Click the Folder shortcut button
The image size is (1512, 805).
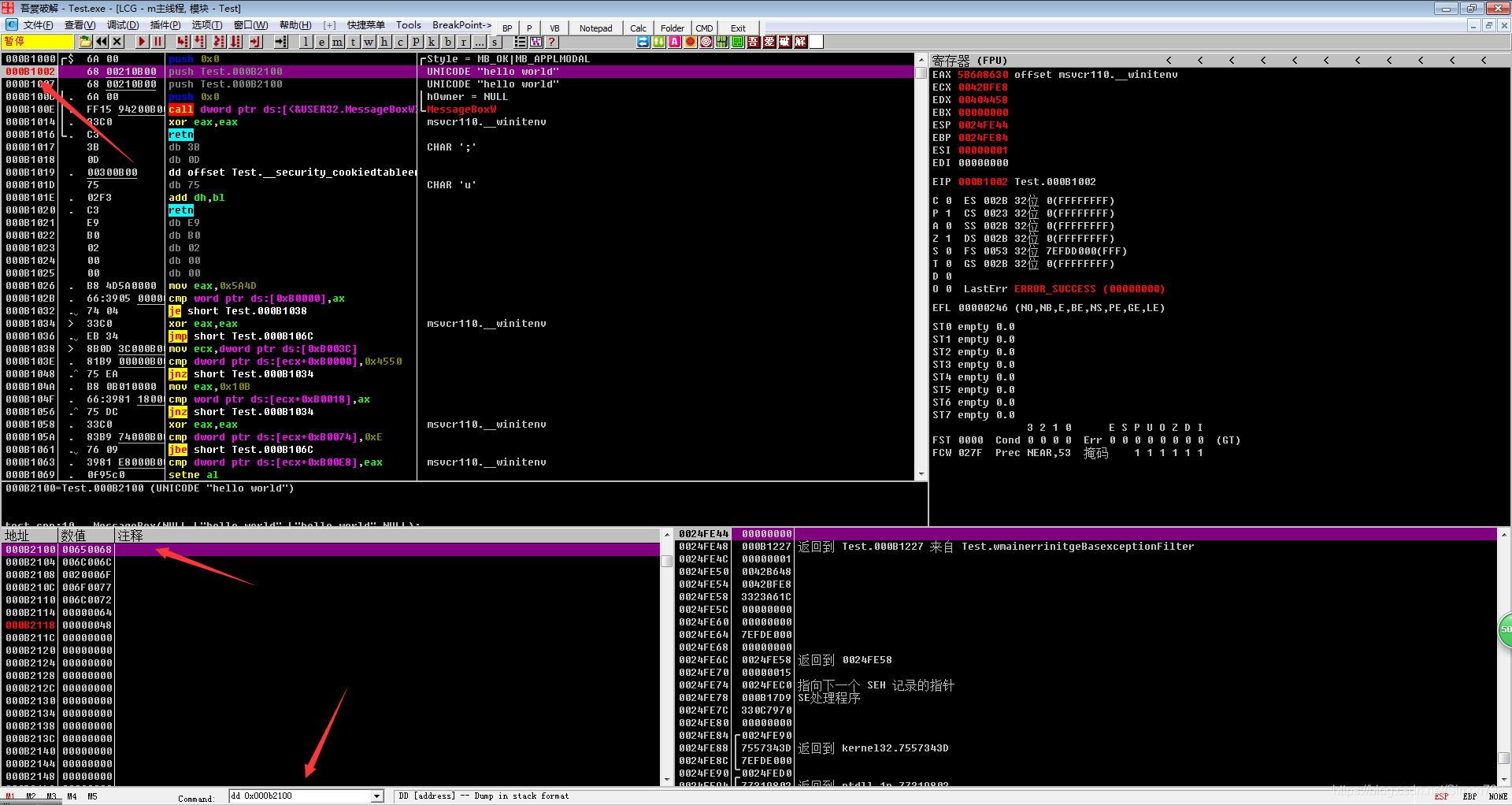coord(672,28)
